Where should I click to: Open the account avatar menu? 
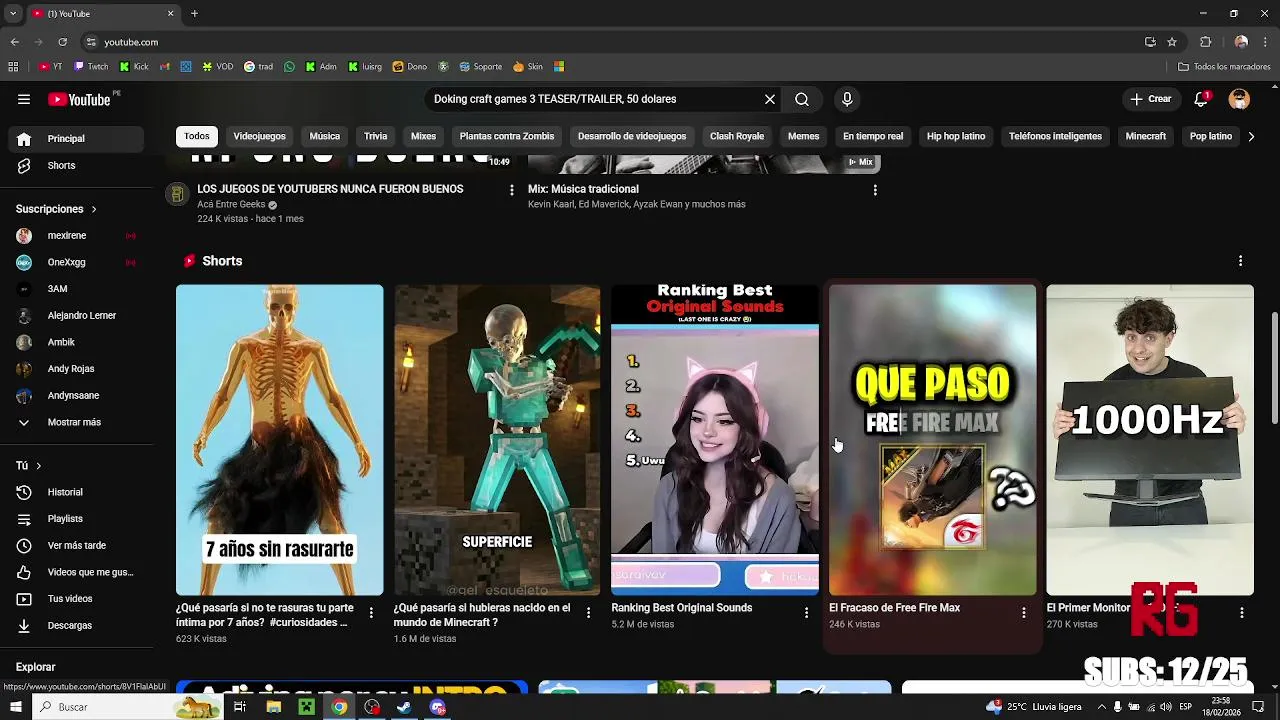[x=1239, y=99]
